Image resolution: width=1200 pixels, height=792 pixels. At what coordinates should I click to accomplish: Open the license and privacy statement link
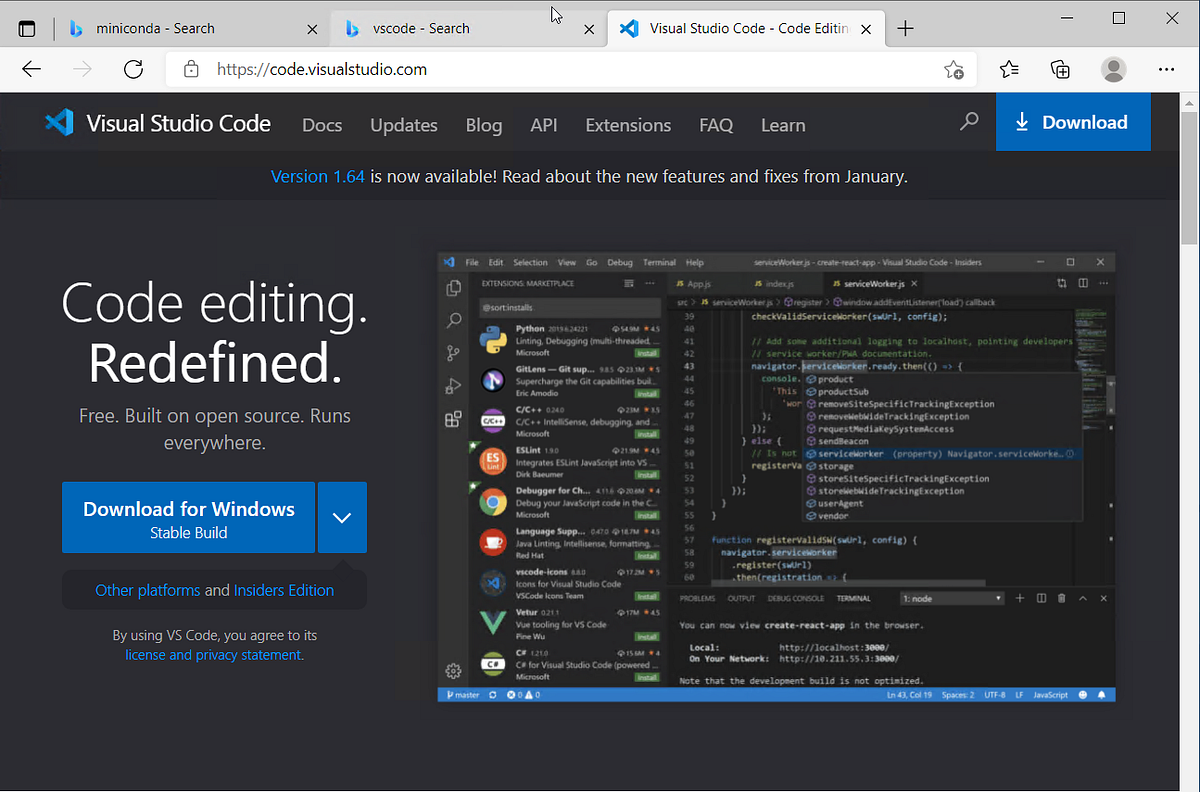click(213, 655)
